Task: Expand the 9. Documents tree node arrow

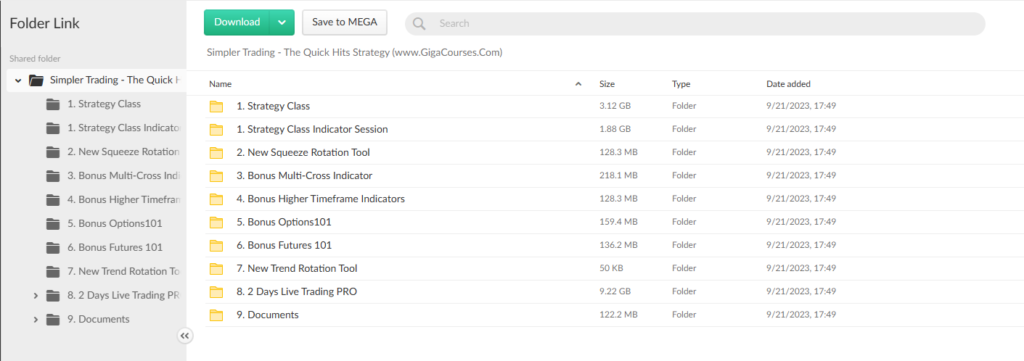Action: (x=36, y=319)
